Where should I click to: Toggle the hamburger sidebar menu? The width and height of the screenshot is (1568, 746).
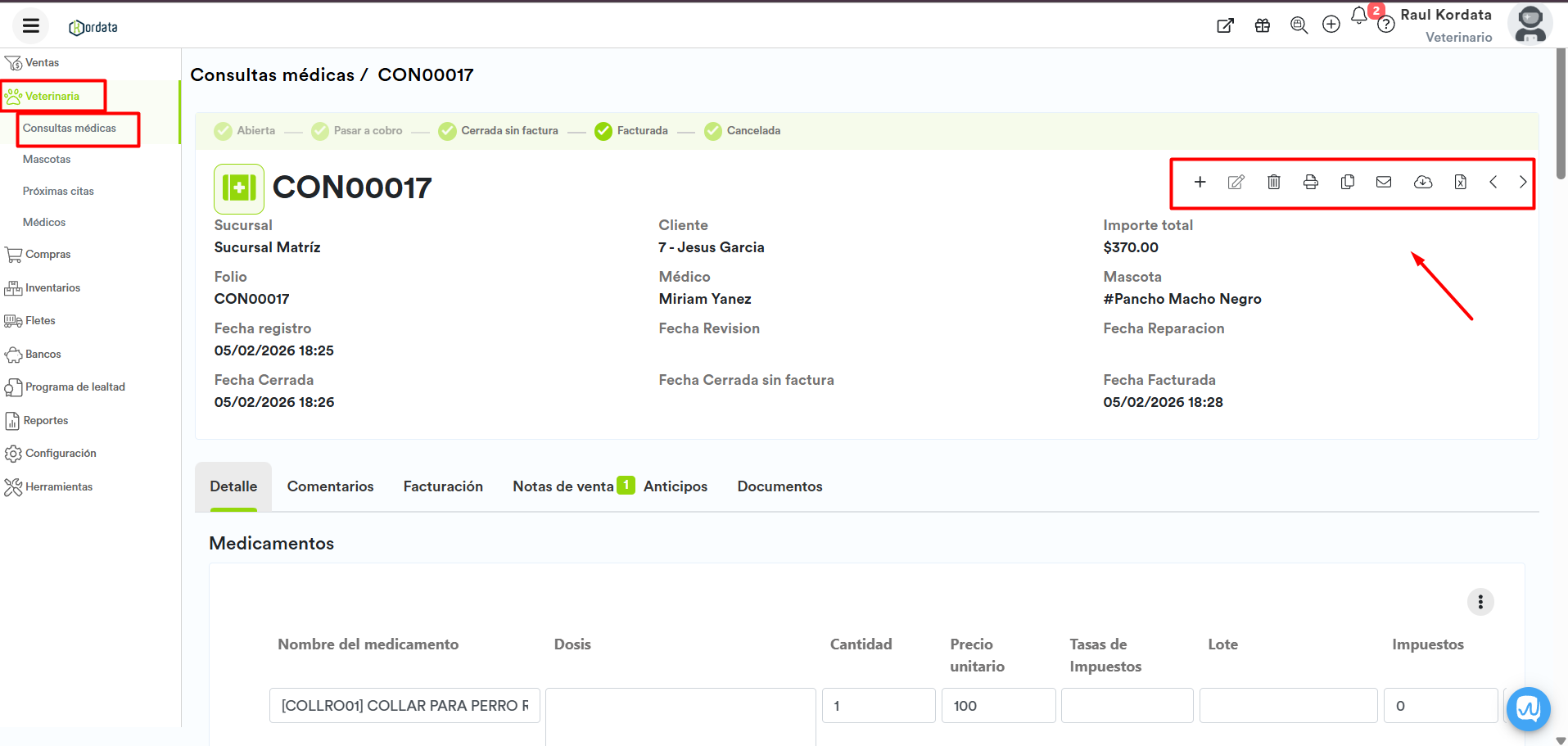coord(31,26)
